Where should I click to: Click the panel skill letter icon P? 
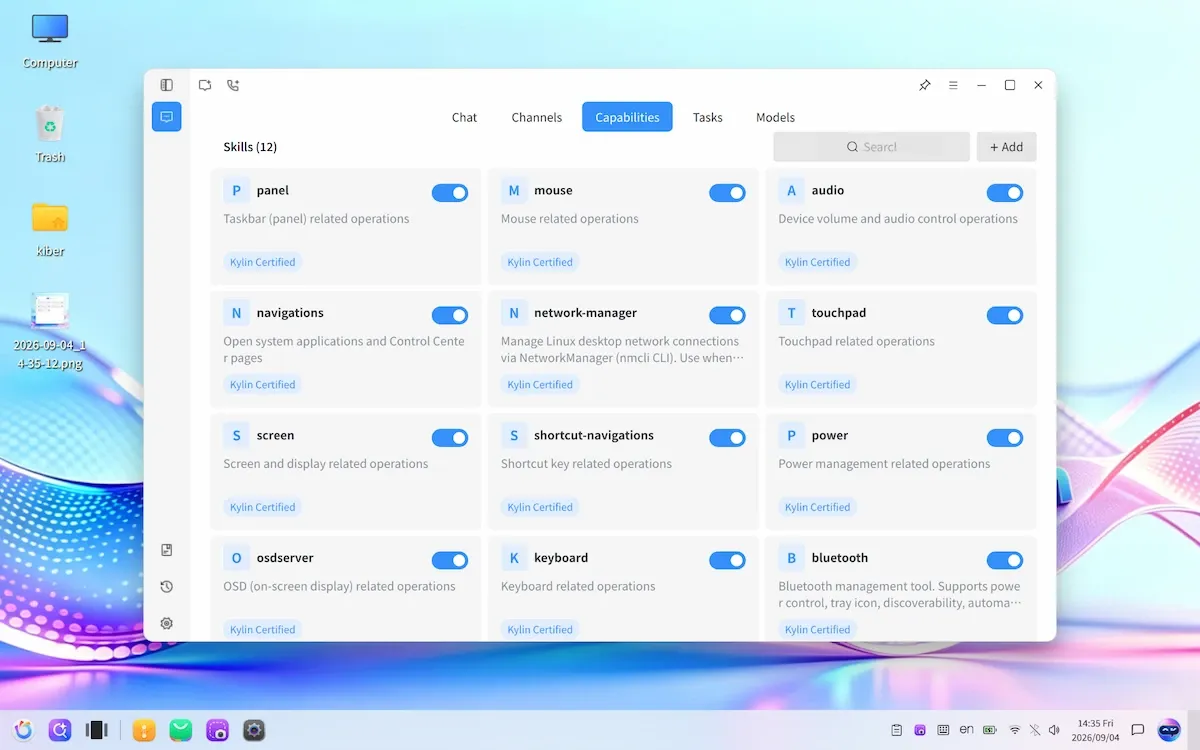[x=236, y=191]
